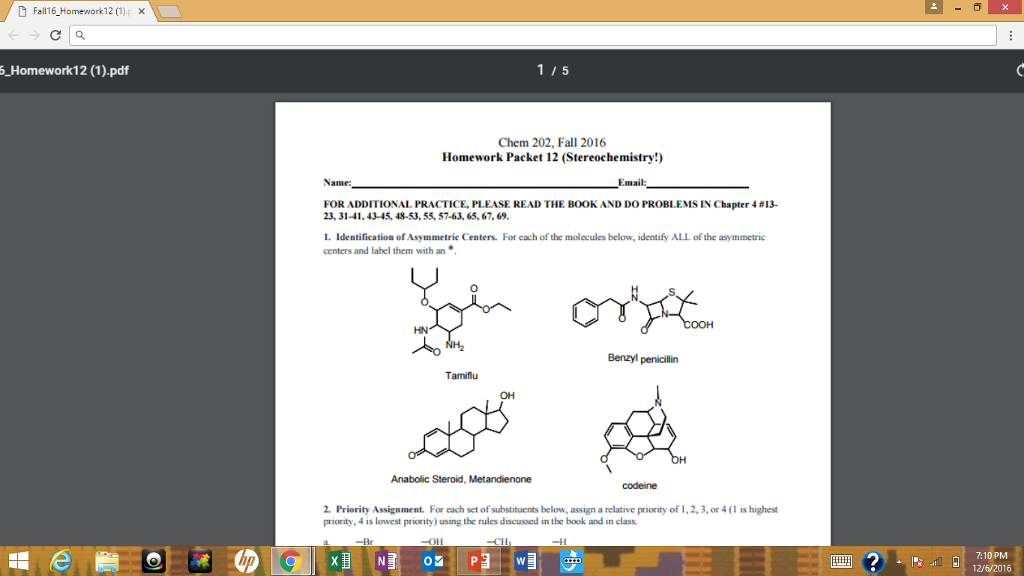Click the 'Homework Packet 12 (Stereochemistry!)' heading
Image resolution: width=1024 pixels, height=576 pixels.
(x=552, y=157)
